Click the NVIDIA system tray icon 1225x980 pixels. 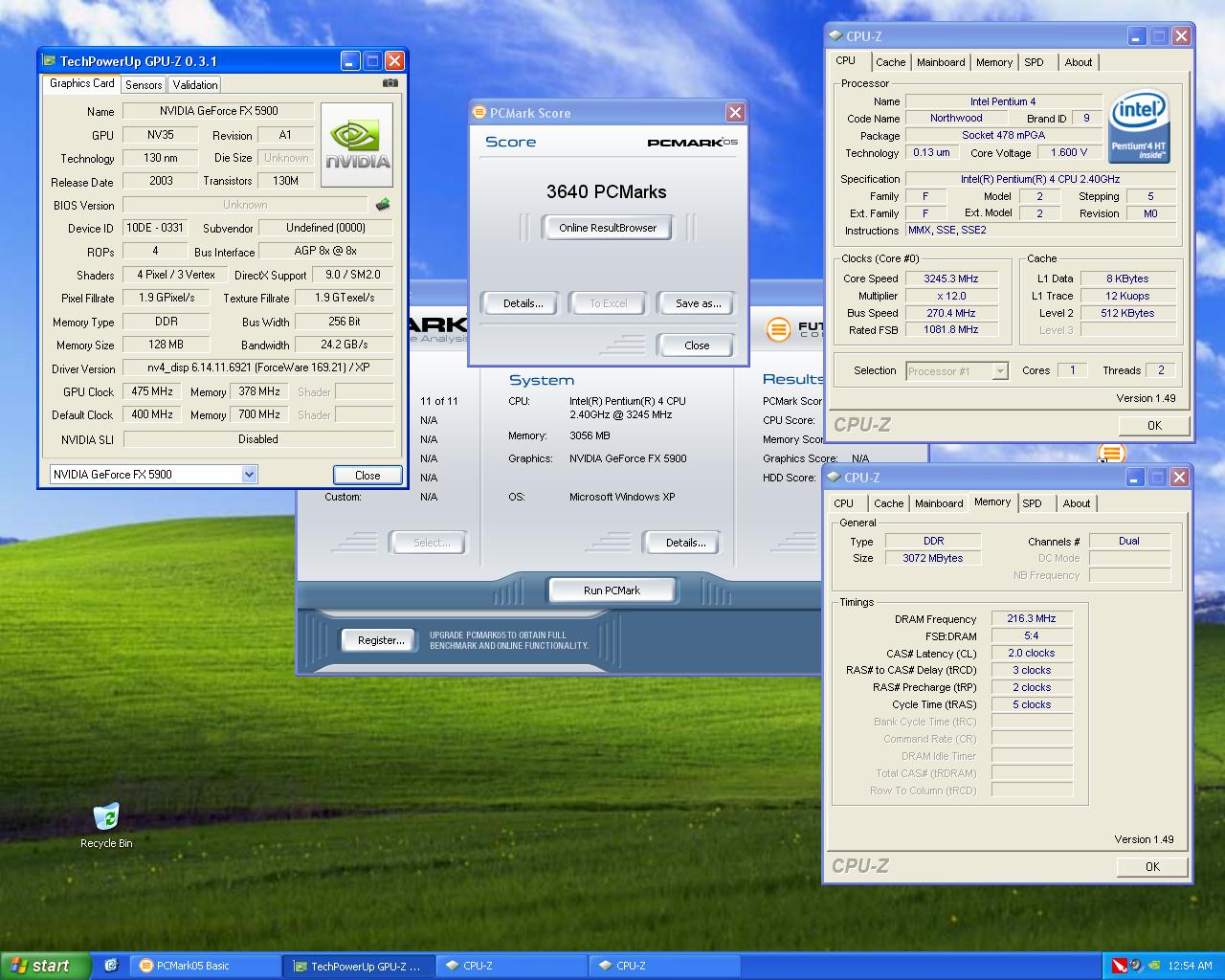[1155, 966]
